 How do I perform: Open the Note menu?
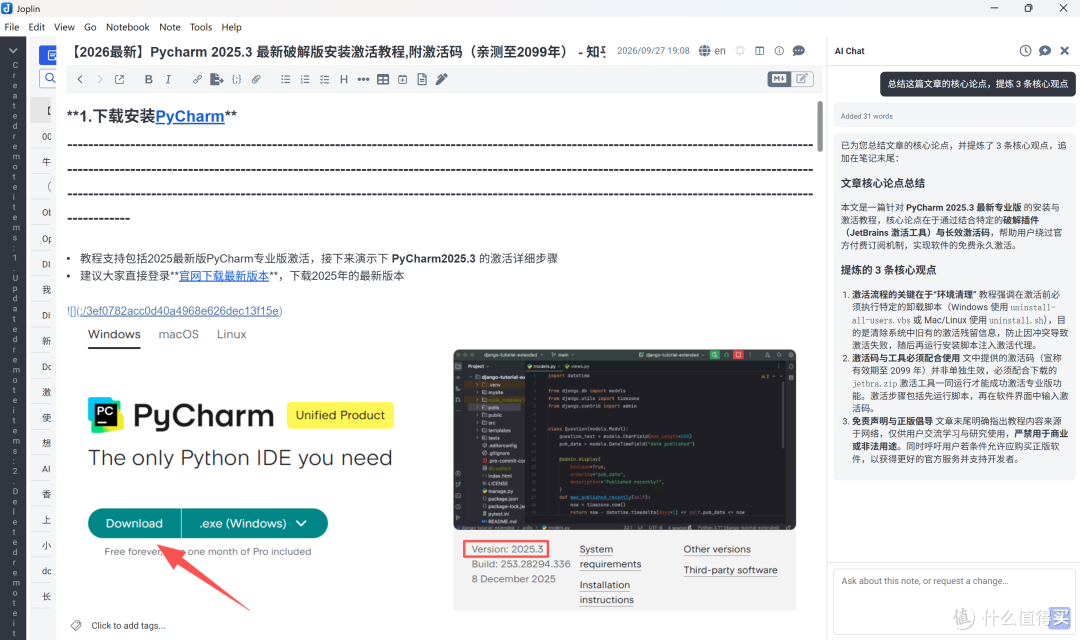pos(169,27)
